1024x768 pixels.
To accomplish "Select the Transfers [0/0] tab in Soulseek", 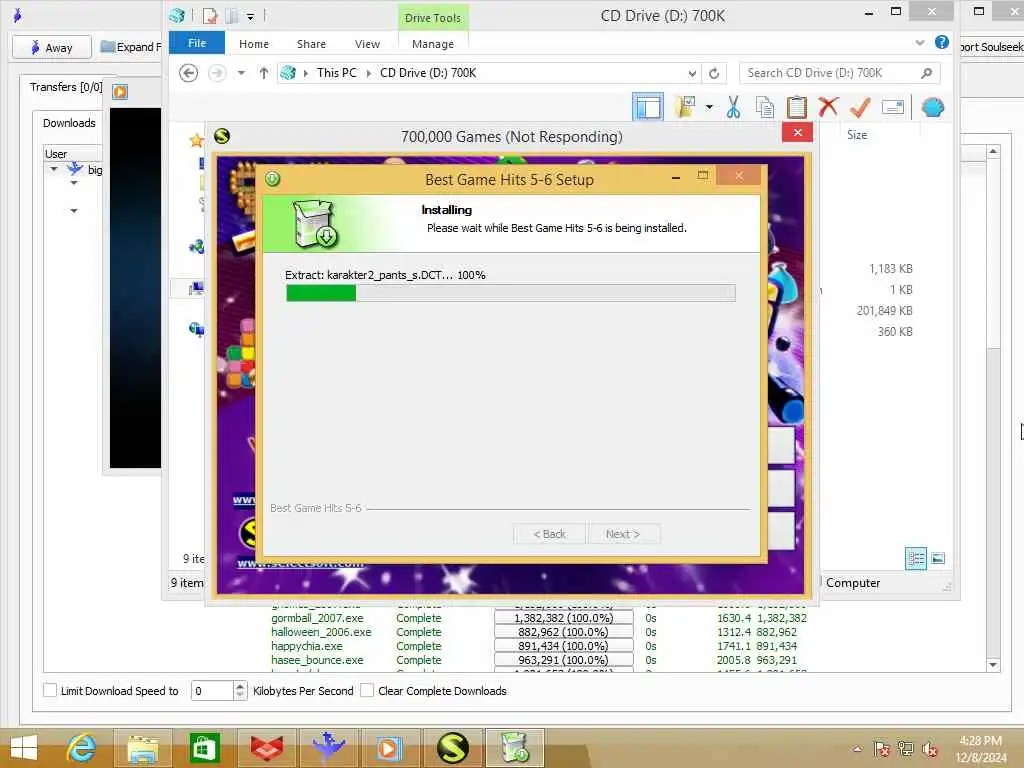I will coord(66,87).
